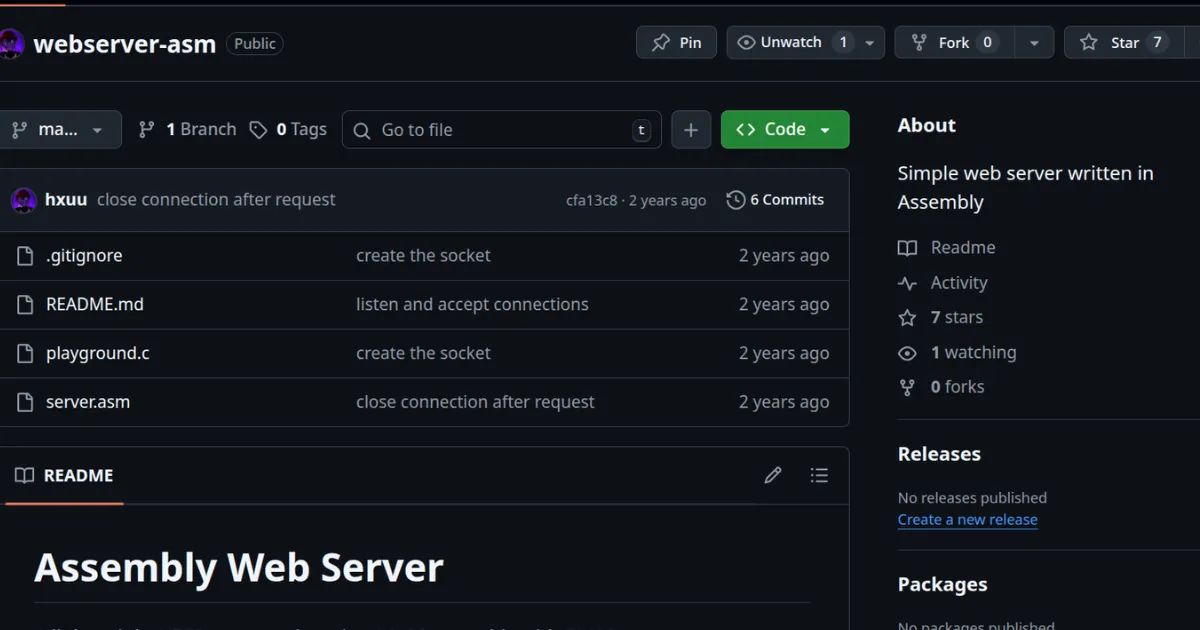
Task: Open latest commit message 'close connection after request'
Action: click(x=216, y=200)
